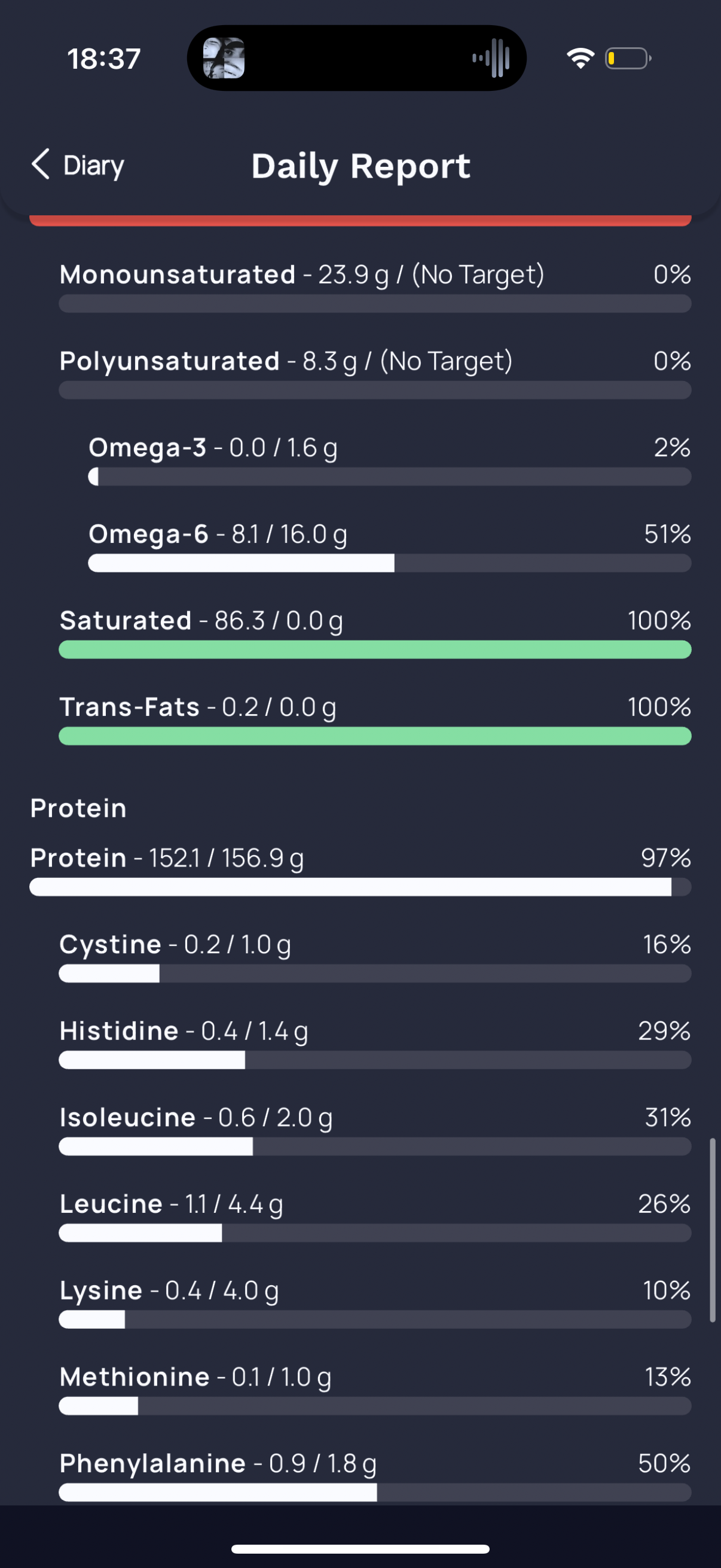Viewport: 721px width, 1568px height.
Task: Tap the Omega-6 progress bar
Action: 389,563
